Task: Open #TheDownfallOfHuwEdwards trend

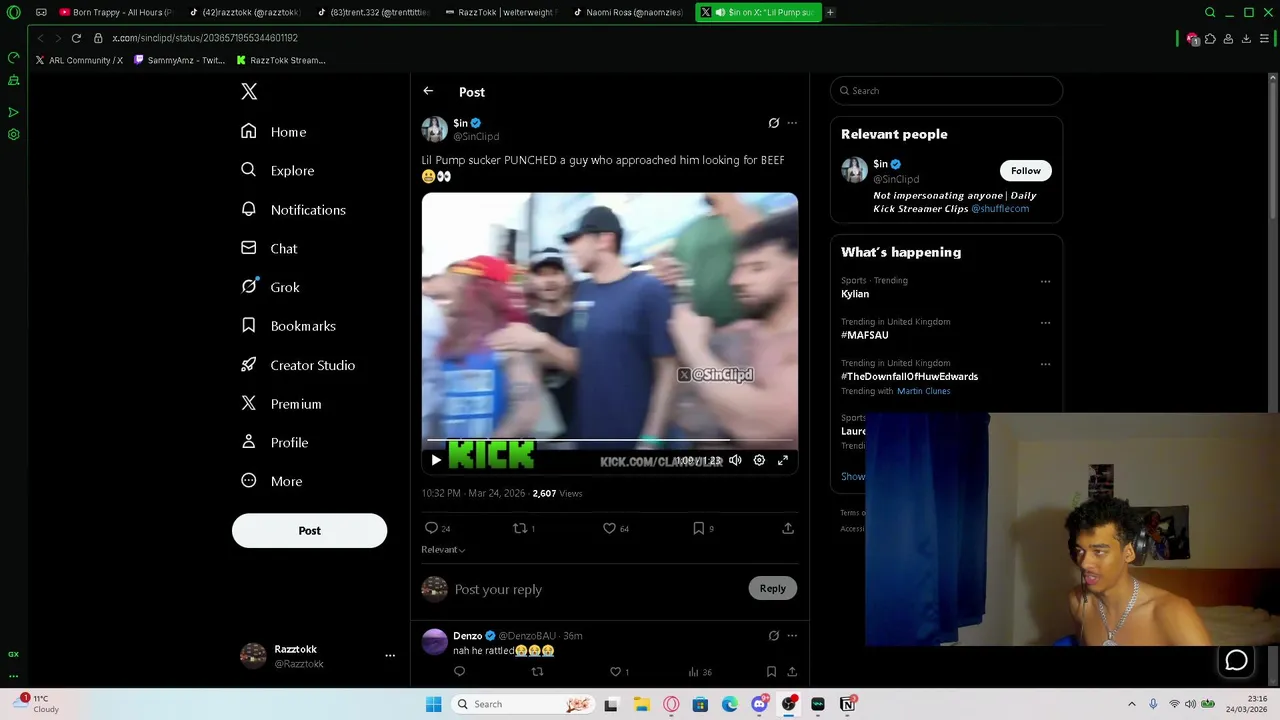Action: (x=909, y=377)
